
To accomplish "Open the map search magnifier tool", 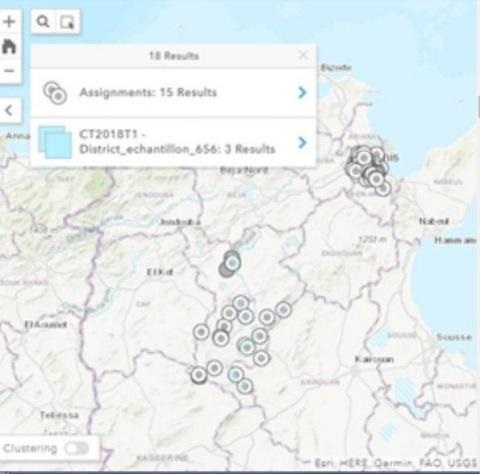I will pos(43,22).
